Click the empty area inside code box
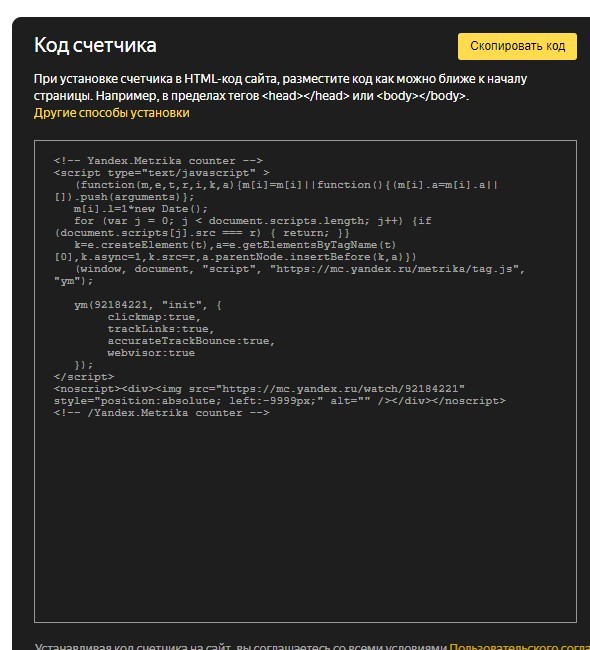This screenshot has height=650, width=590. pos(305,518)
